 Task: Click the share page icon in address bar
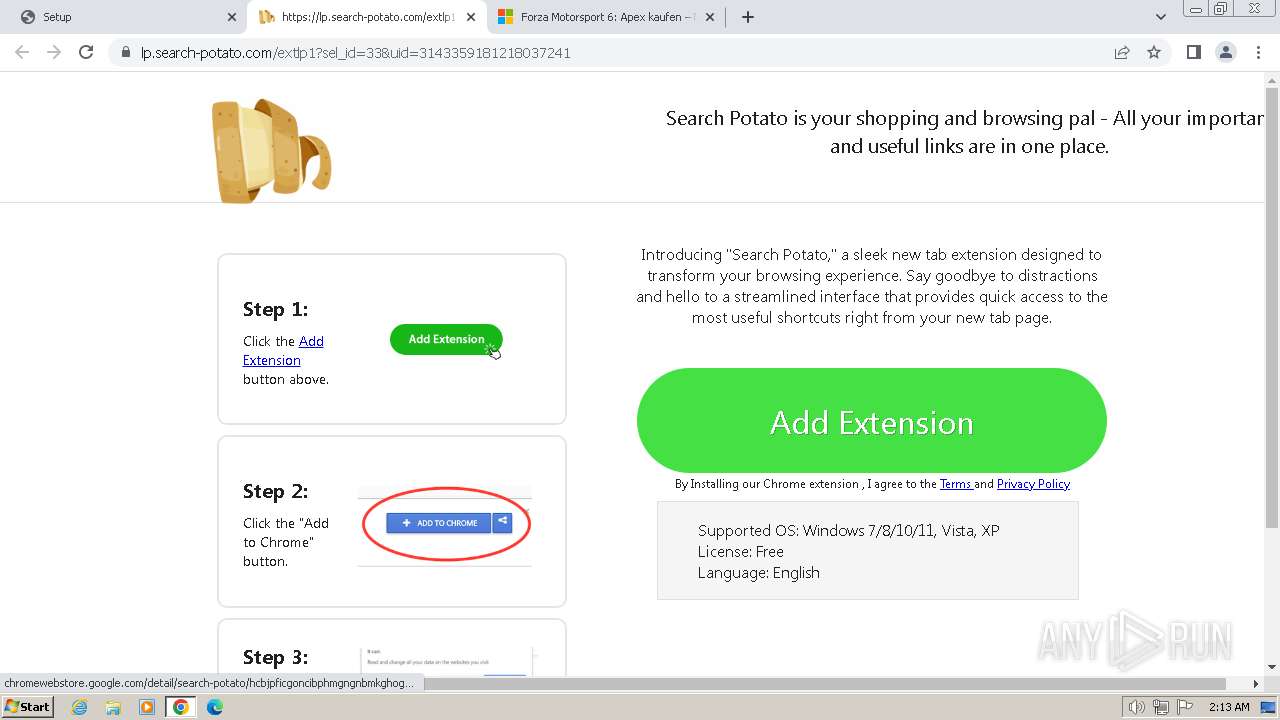click(x=1122, y=52)
